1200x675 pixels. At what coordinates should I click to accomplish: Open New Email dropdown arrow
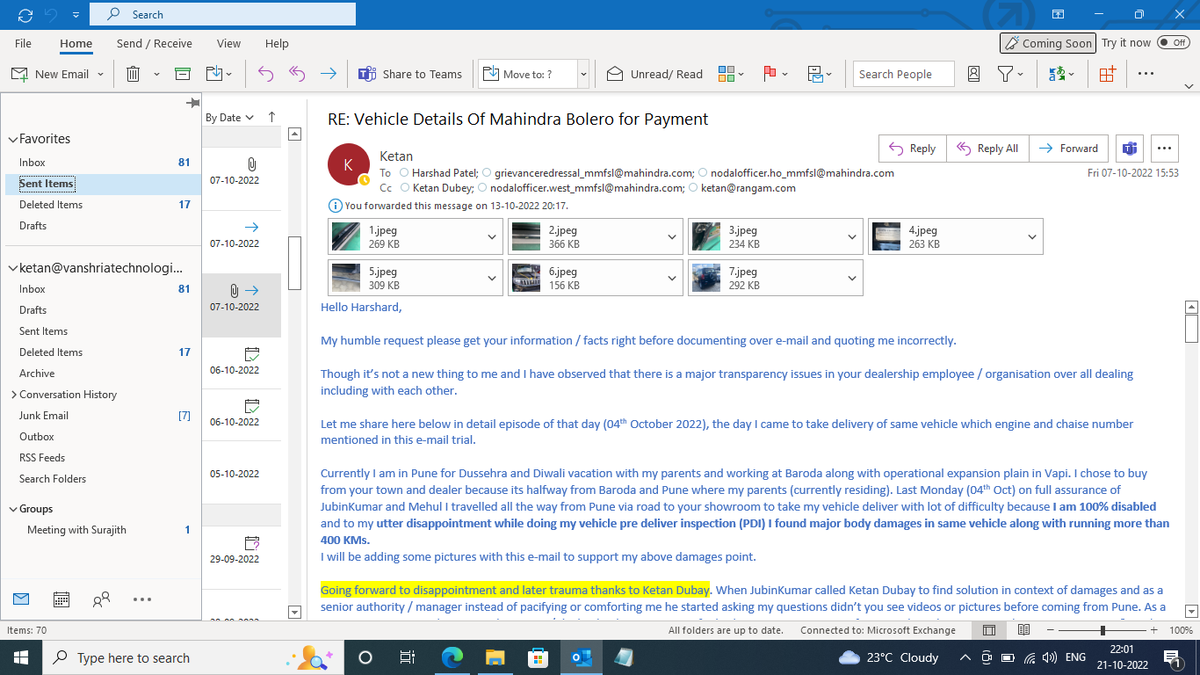pyautogui.click(x=101, y=74)
